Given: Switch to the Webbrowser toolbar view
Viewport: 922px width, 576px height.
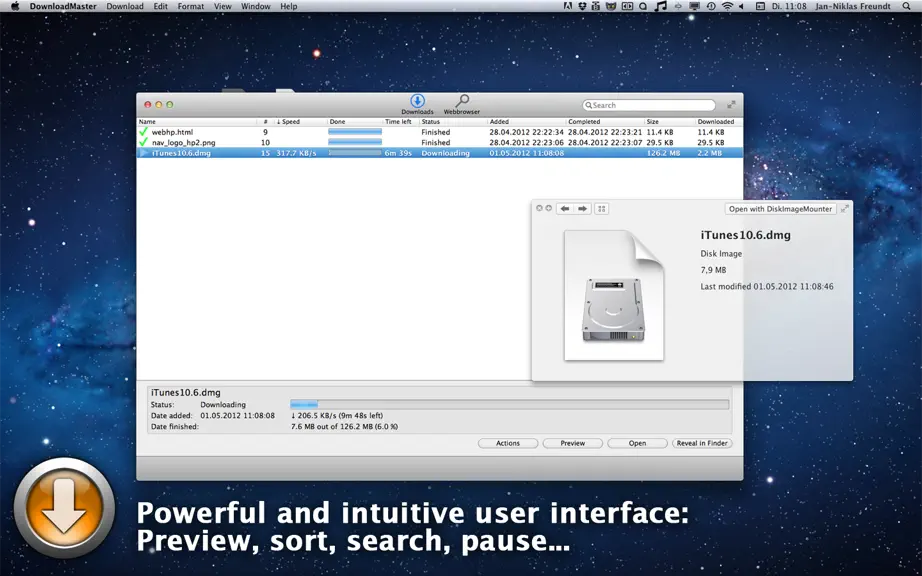Looking at the screenshot, I should [462, 105].
